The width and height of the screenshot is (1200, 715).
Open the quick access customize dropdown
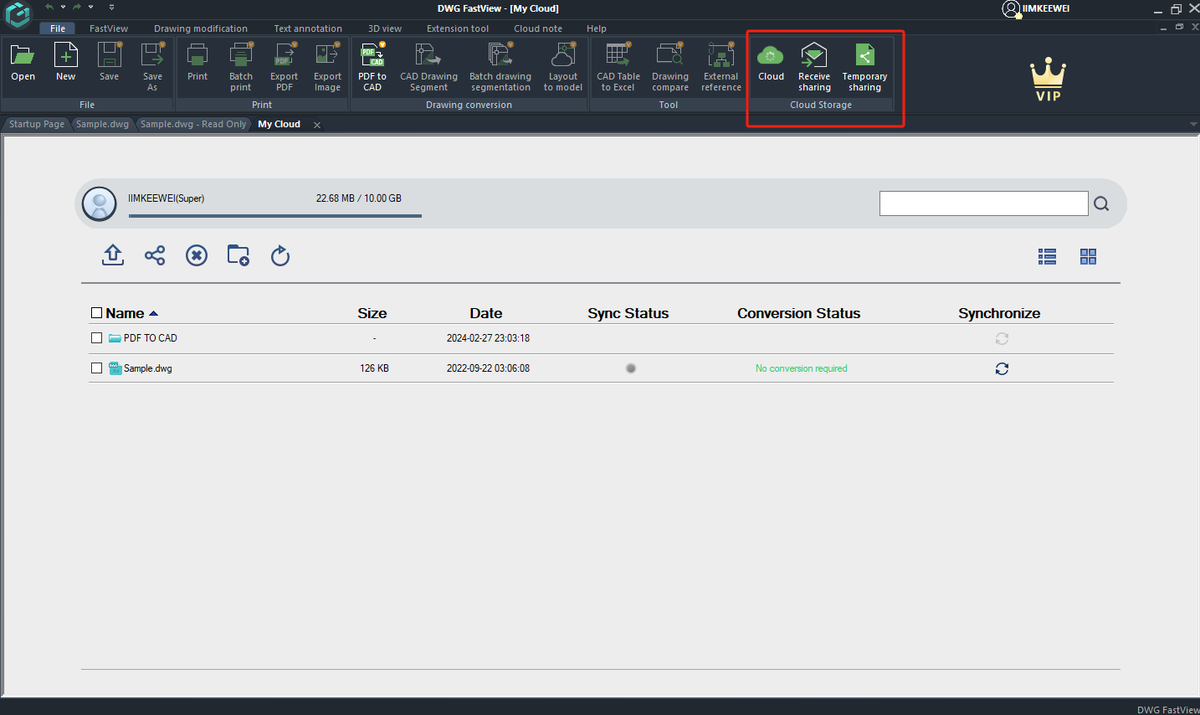pyautogui.click(x=112, y=7)
